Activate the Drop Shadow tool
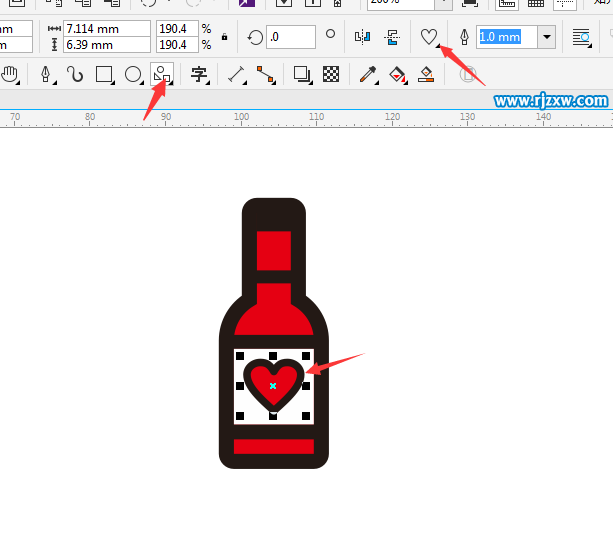Image resolution: width=613 pixels, height=543 pixels. [301, 74]
